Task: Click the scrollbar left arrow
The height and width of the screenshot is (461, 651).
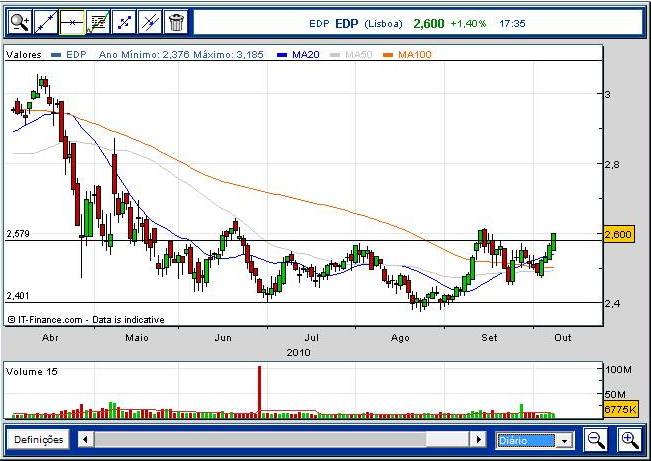Action: (x=86, y=439)
